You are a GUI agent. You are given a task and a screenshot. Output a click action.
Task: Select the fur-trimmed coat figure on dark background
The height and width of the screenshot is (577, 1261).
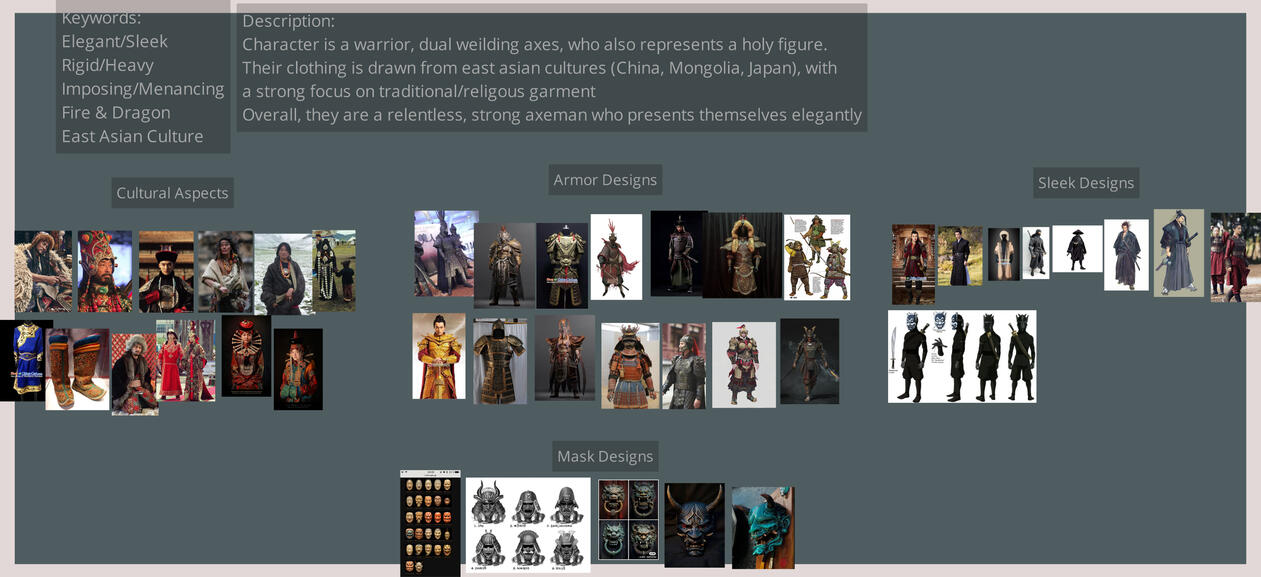coord(1004,254)
